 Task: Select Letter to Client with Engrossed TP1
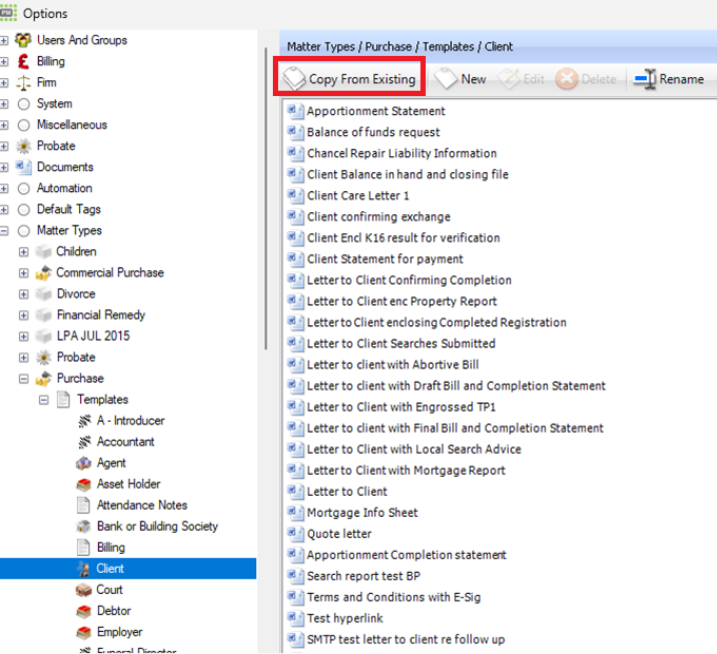click(401, 407)
